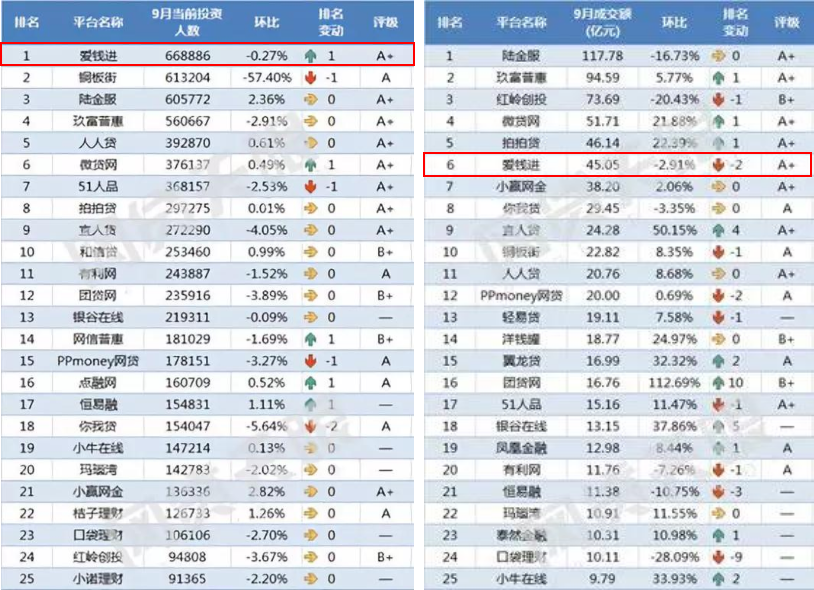
Task: Select the up arrow in the 160709 row
Action: (x=310, y=383)
